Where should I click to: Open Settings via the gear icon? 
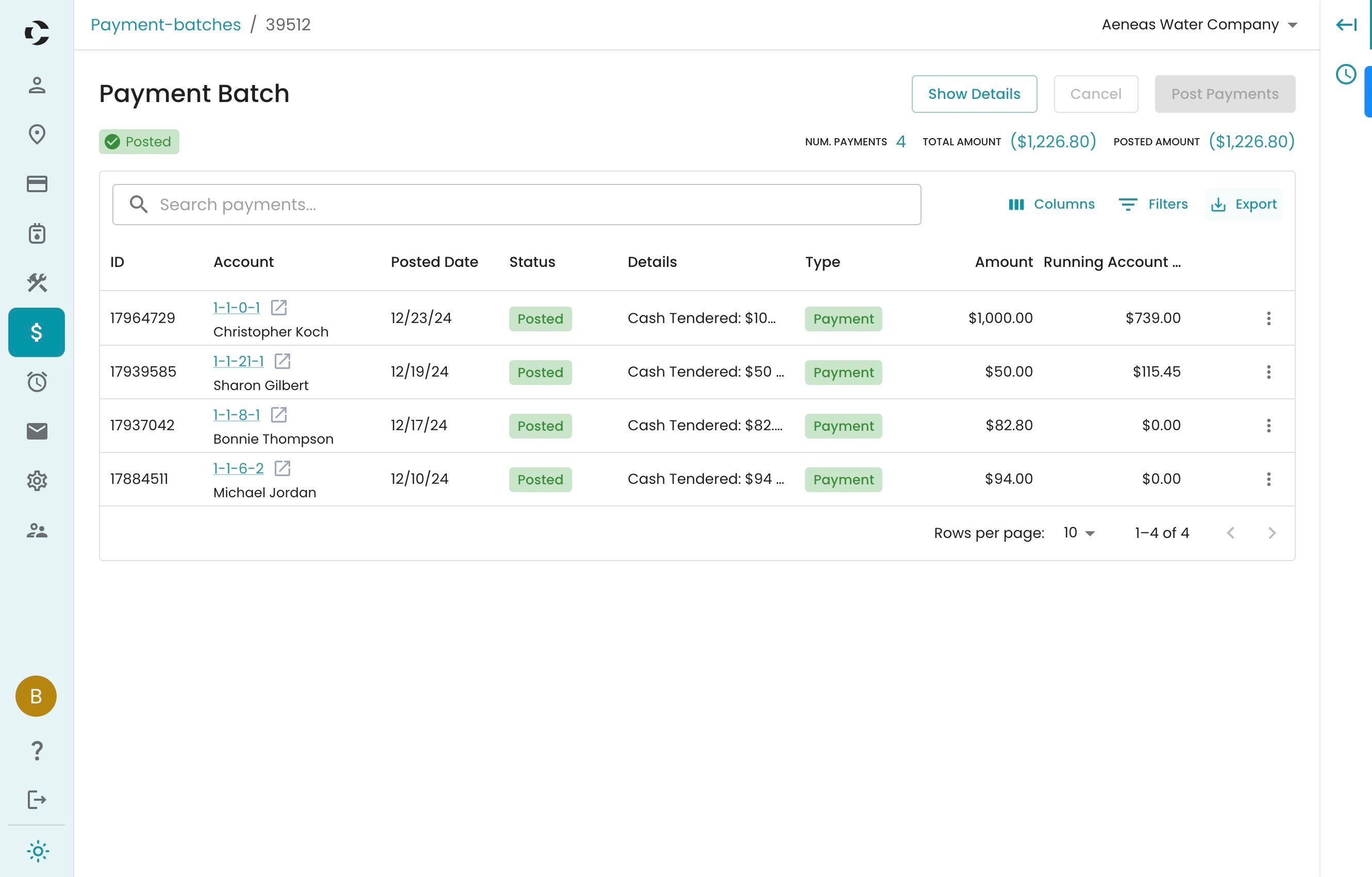pos(37,481)
